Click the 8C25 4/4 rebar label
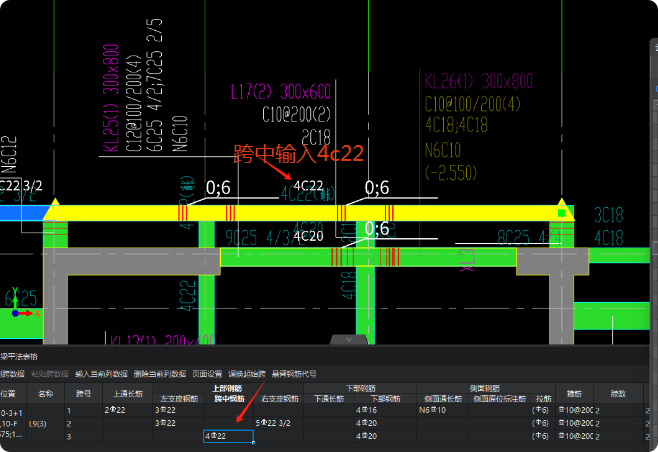 pos(529,237)
